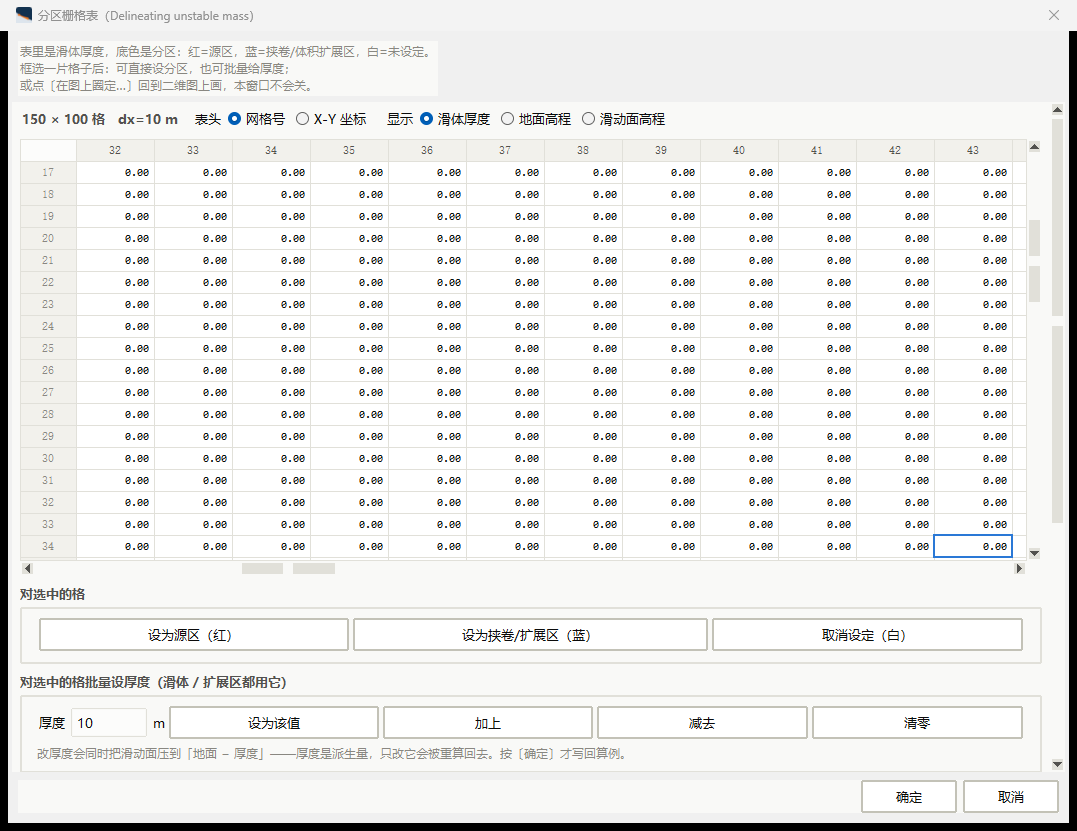
Task: Click the table's horizontal scrollbar thumb
Action: click(288, 568)
